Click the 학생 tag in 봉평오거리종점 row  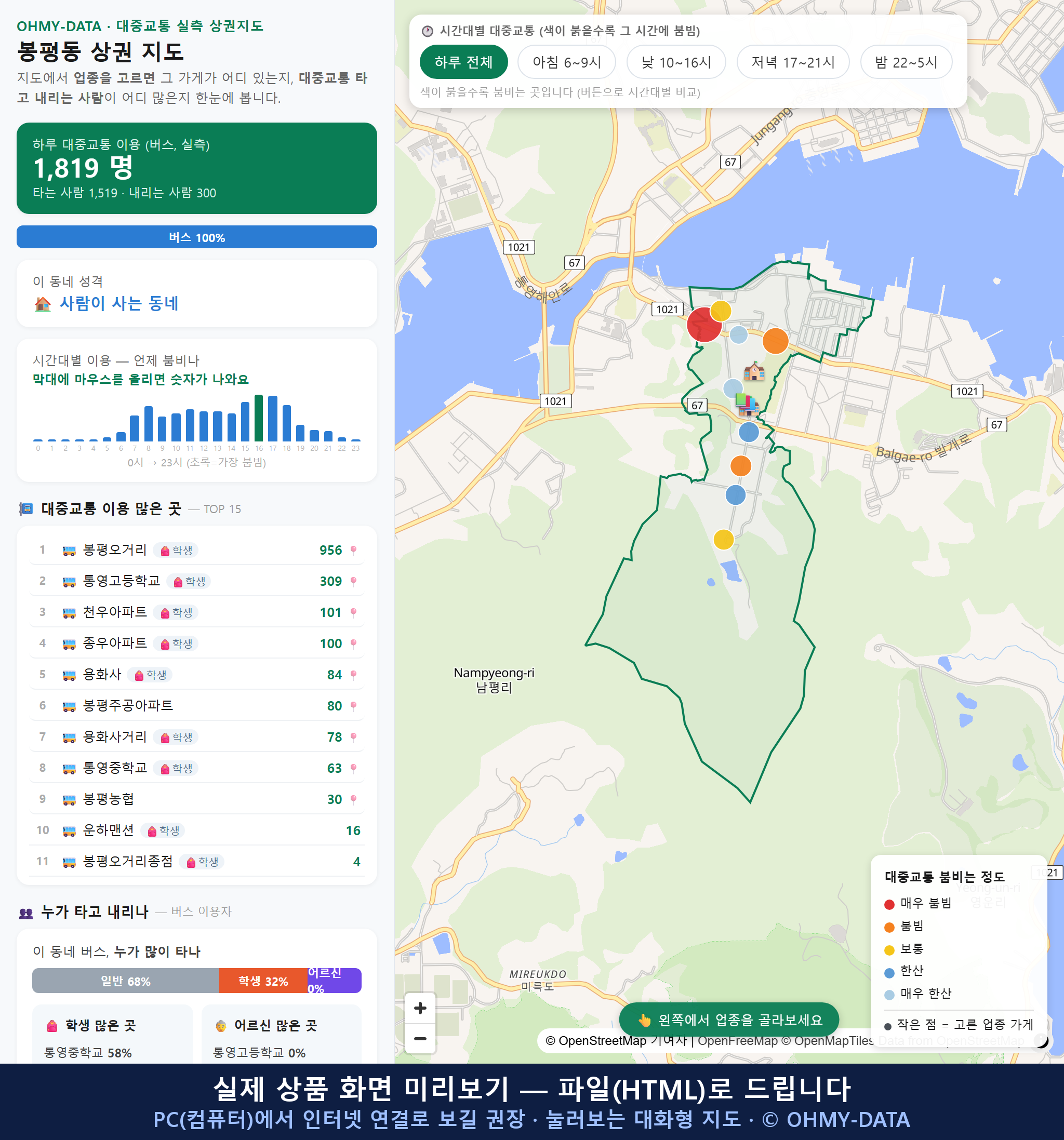click(202, 862)
